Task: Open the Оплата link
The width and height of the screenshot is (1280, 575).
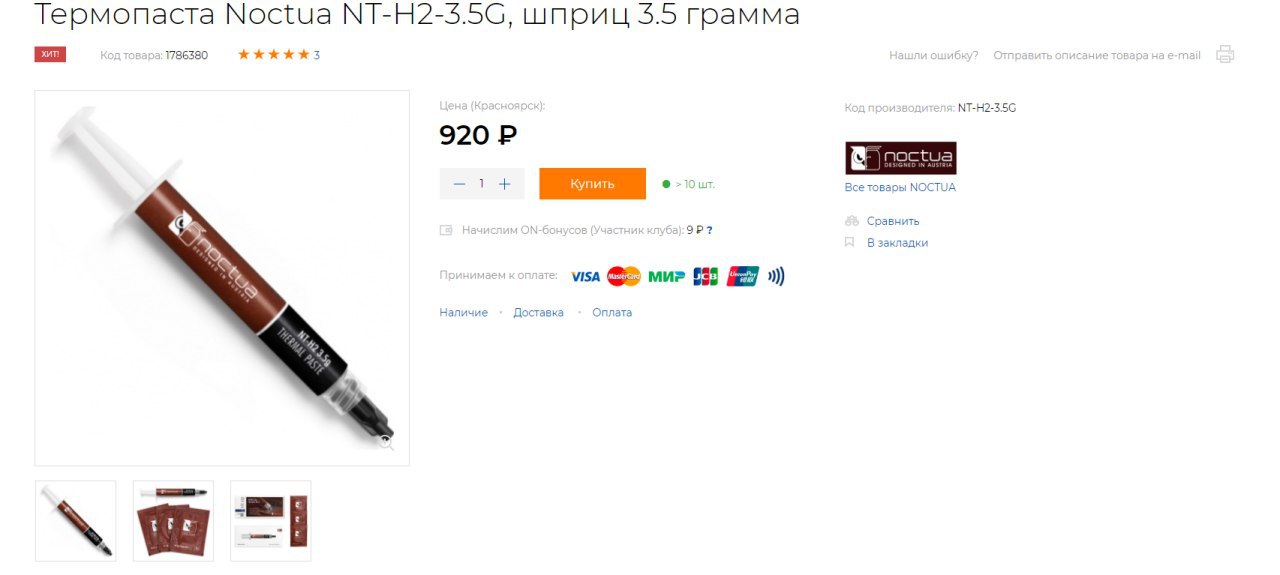Action: point(612,312)
